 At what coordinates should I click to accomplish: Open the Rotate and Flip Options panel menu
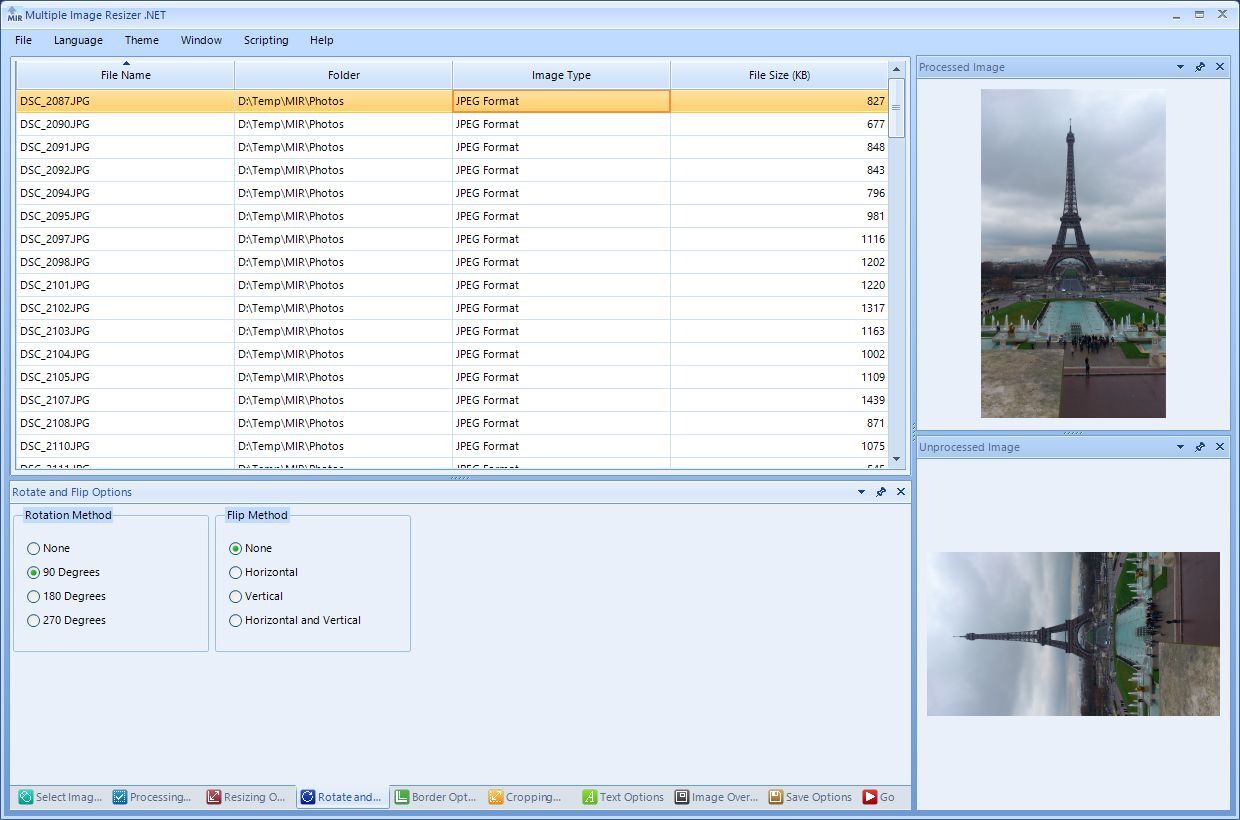pyautogui.click(x=860, y=492)
